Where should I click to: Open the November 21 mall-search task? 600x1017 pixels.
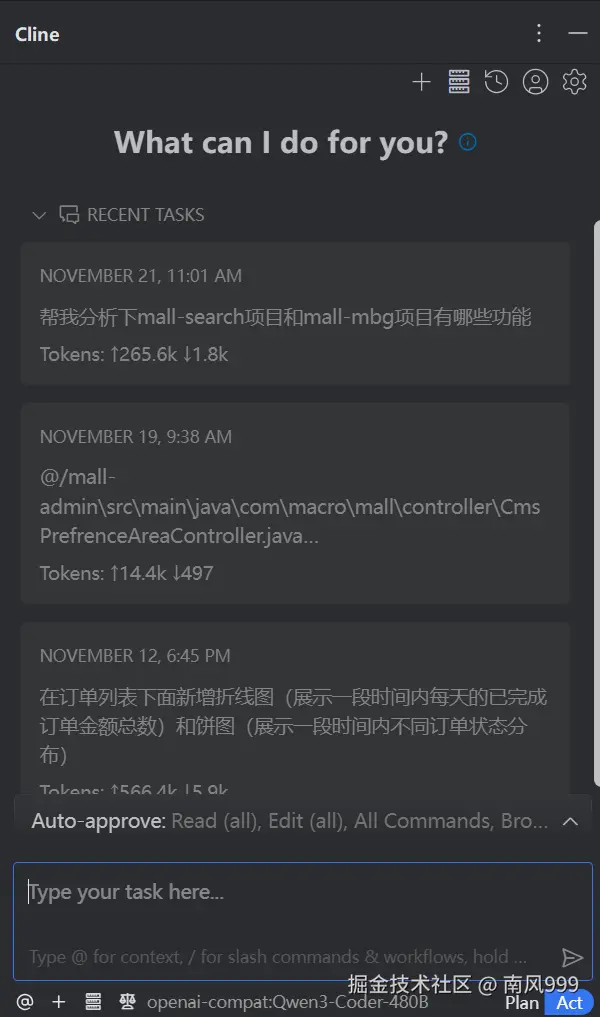coord(295,314)
